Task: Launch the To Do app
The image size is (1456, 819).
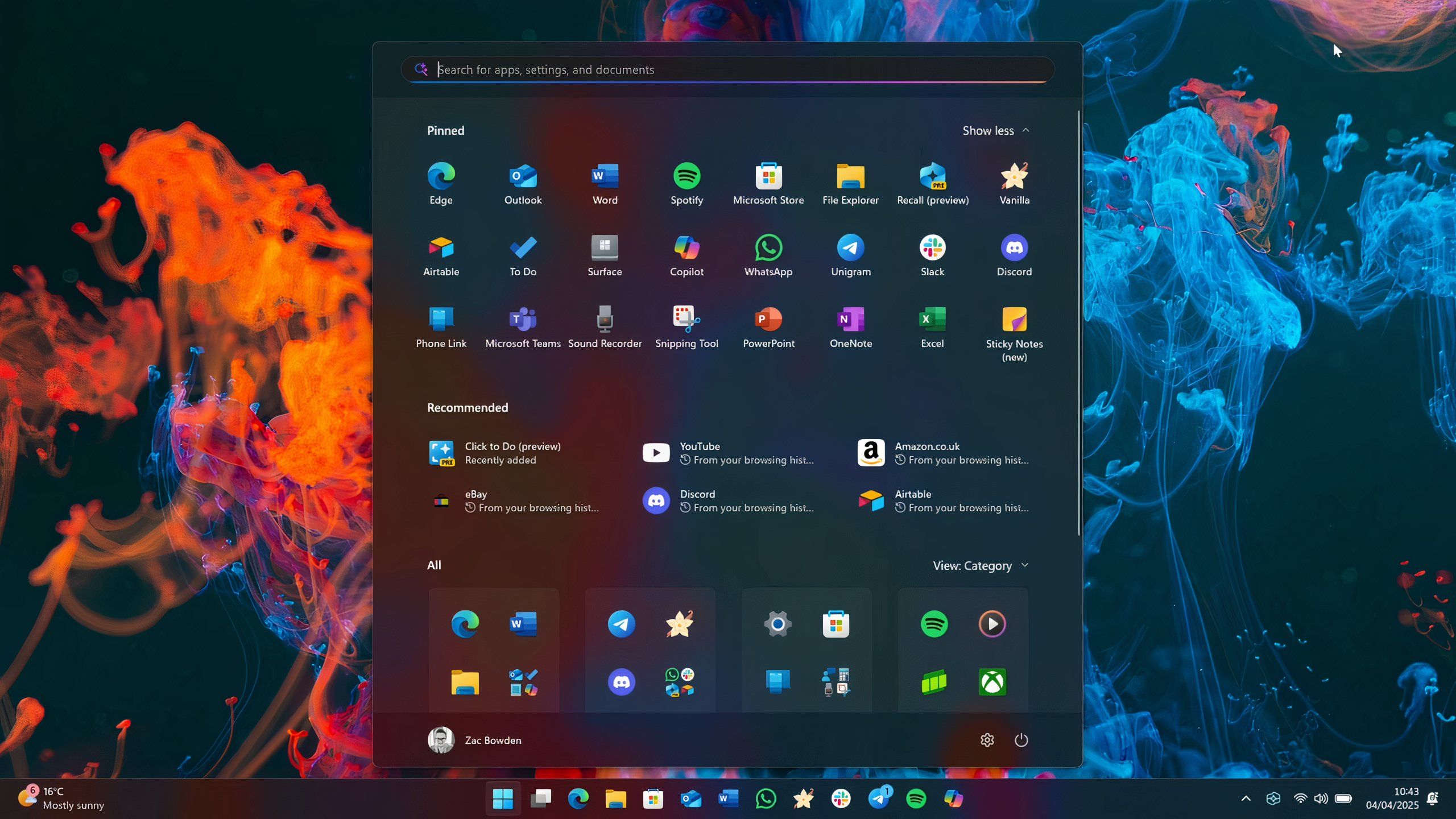Action: pos(523,255)
